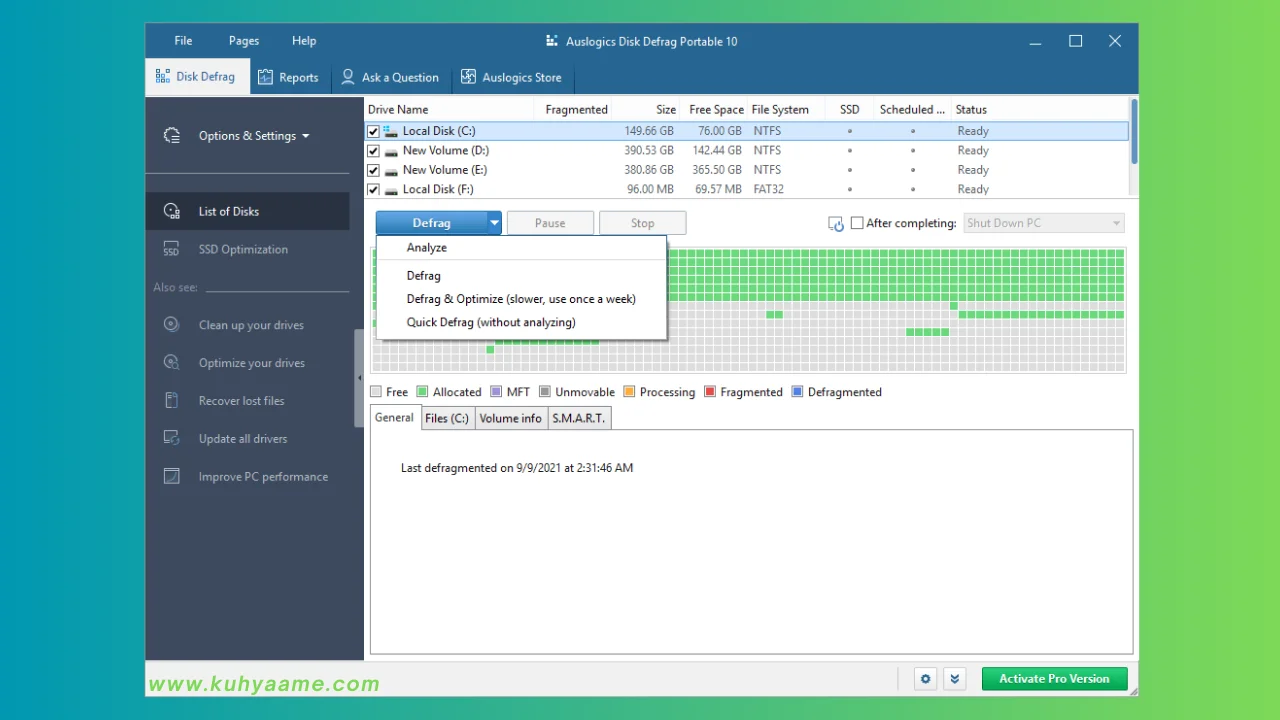This screenshot has height=720, width=1280.
Task: Enable the After completing checkbox
Action: pos(857,223)
